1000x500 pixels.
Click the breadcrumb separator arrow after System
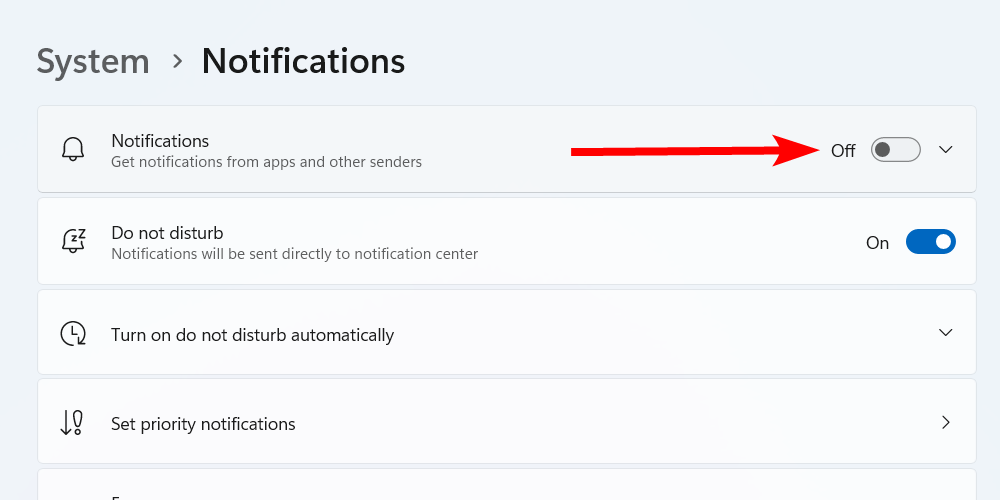tap(177, 61)
